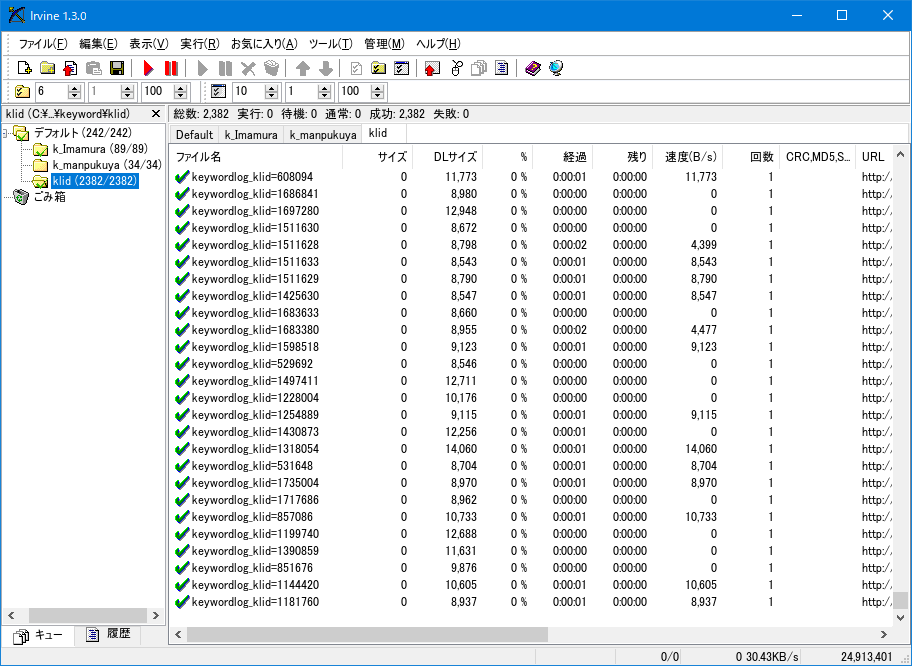Image resolution: width=912 pixels, height=666 pixels.
Task: Select klid (2382/2382) folder
Action: (94, 181)
